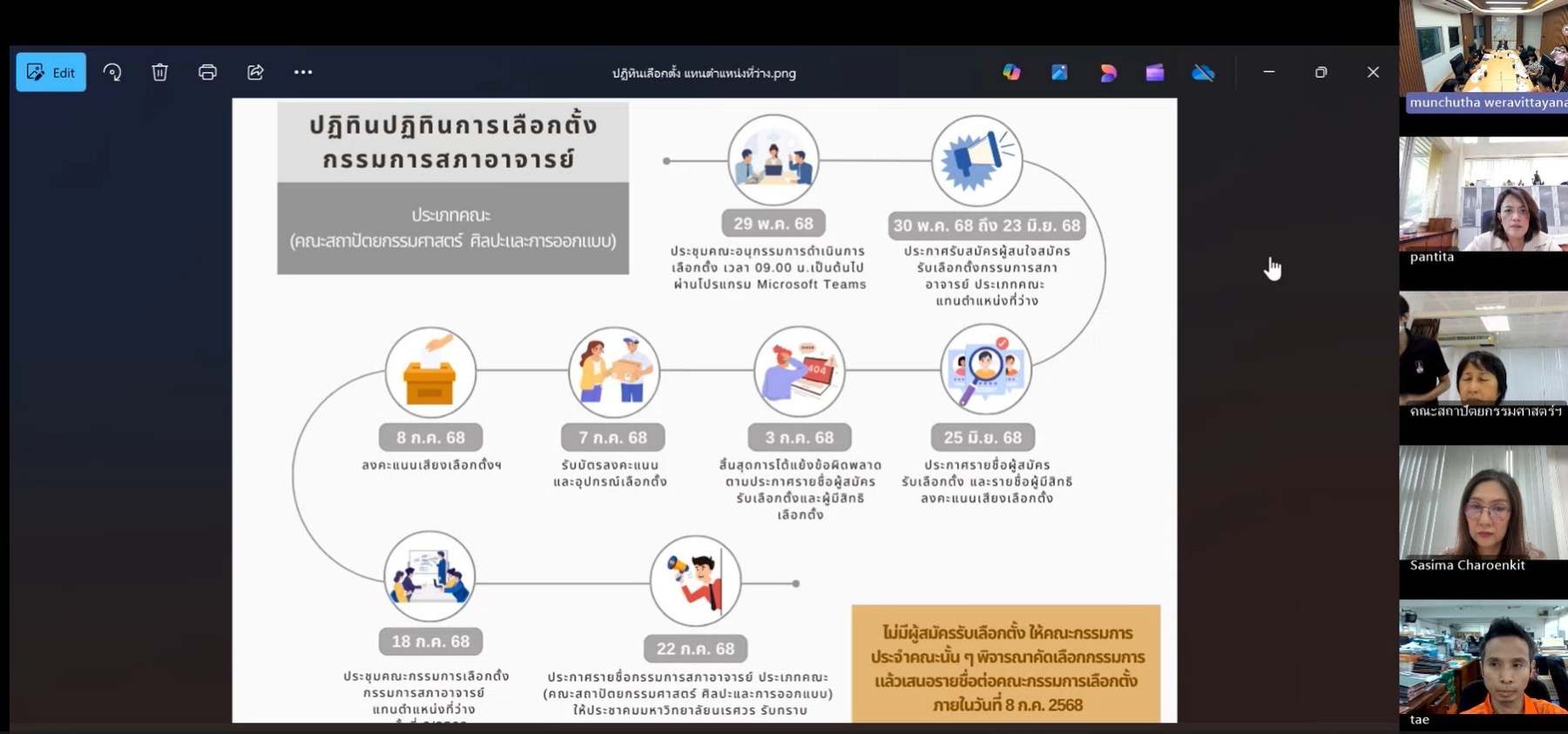Click the 29 พ.ค. 68 date label
Image resolution: width=1568 pixels, height=734 pixels.
(x=774, y=224)
